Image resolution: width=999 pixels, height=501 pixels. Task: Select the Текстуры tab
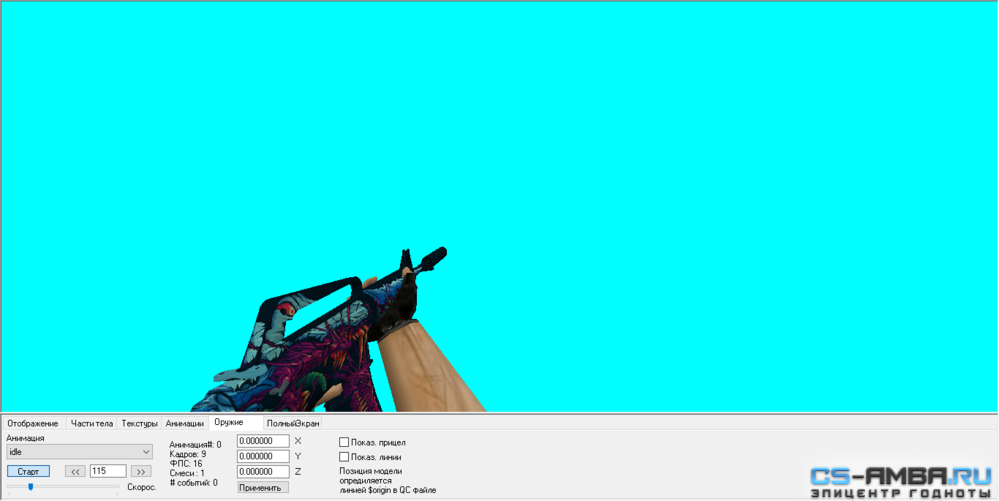[140, 423]
